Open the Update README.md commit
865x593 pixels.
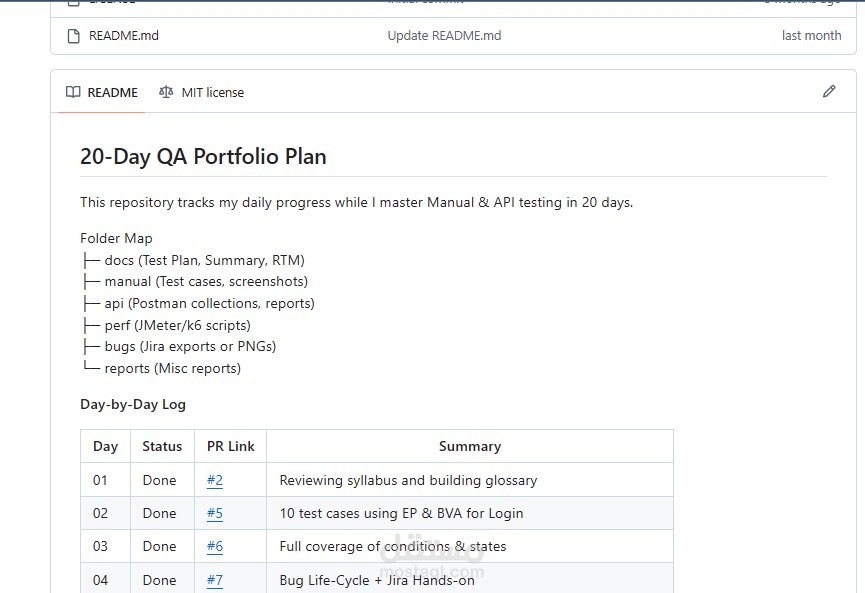pos(444,35)
